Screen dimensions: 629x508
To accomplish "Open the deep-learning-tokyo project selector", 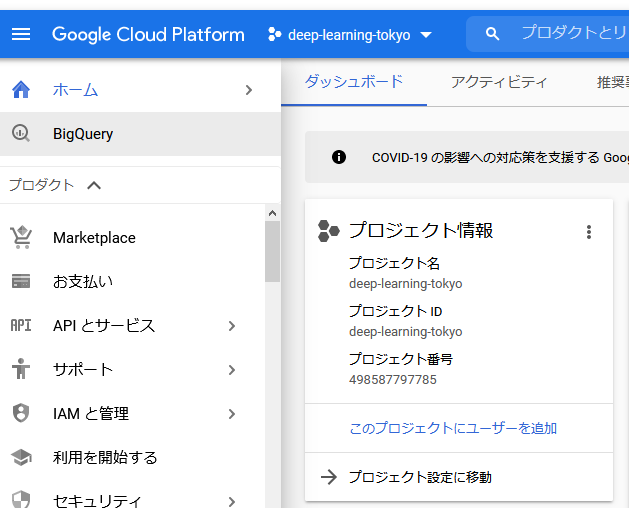I will point(349,35).
